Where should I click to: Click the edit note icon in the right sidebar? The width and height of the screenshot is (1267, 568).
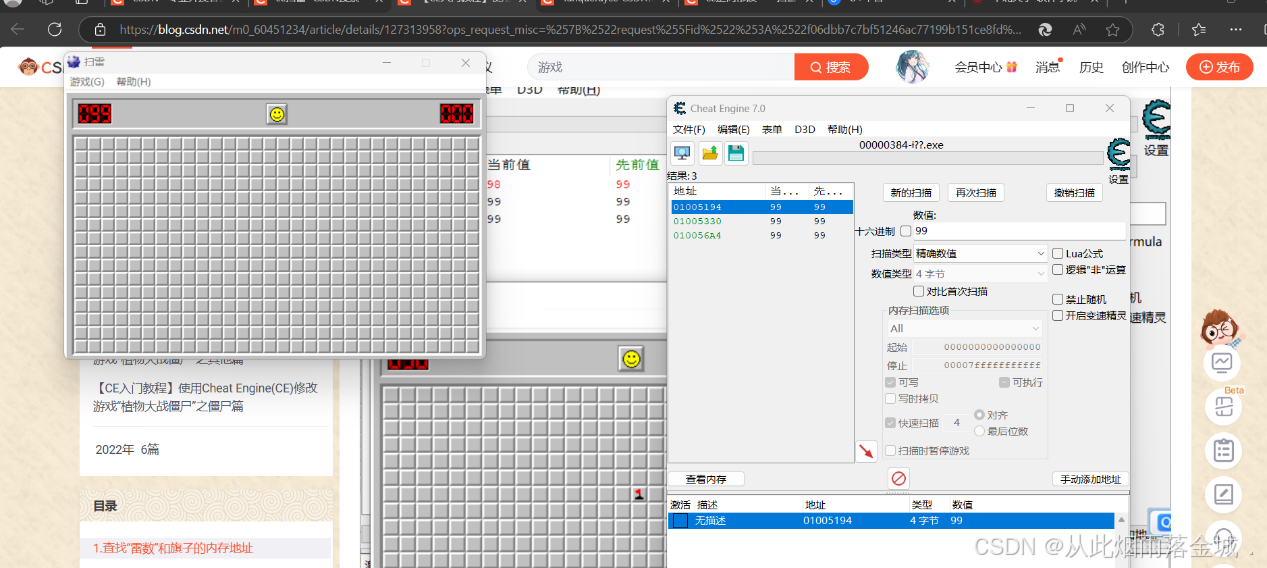click(1222, 494)
